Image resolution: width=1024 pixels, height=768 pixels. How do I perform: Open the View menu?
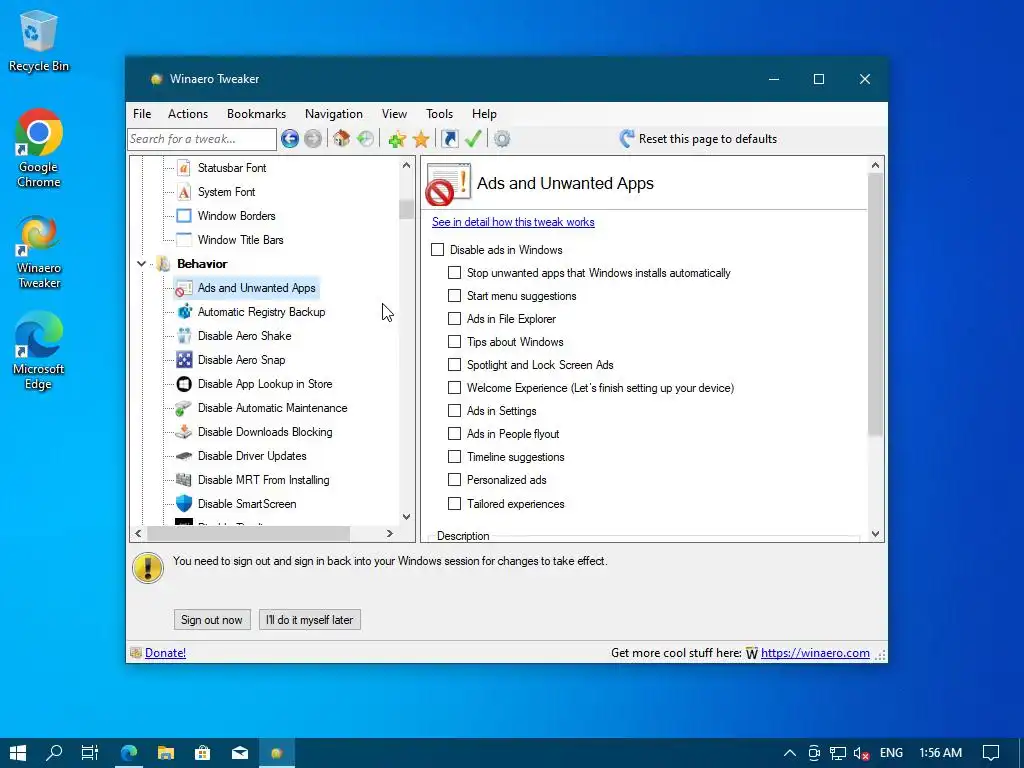[x=394, y=114]
